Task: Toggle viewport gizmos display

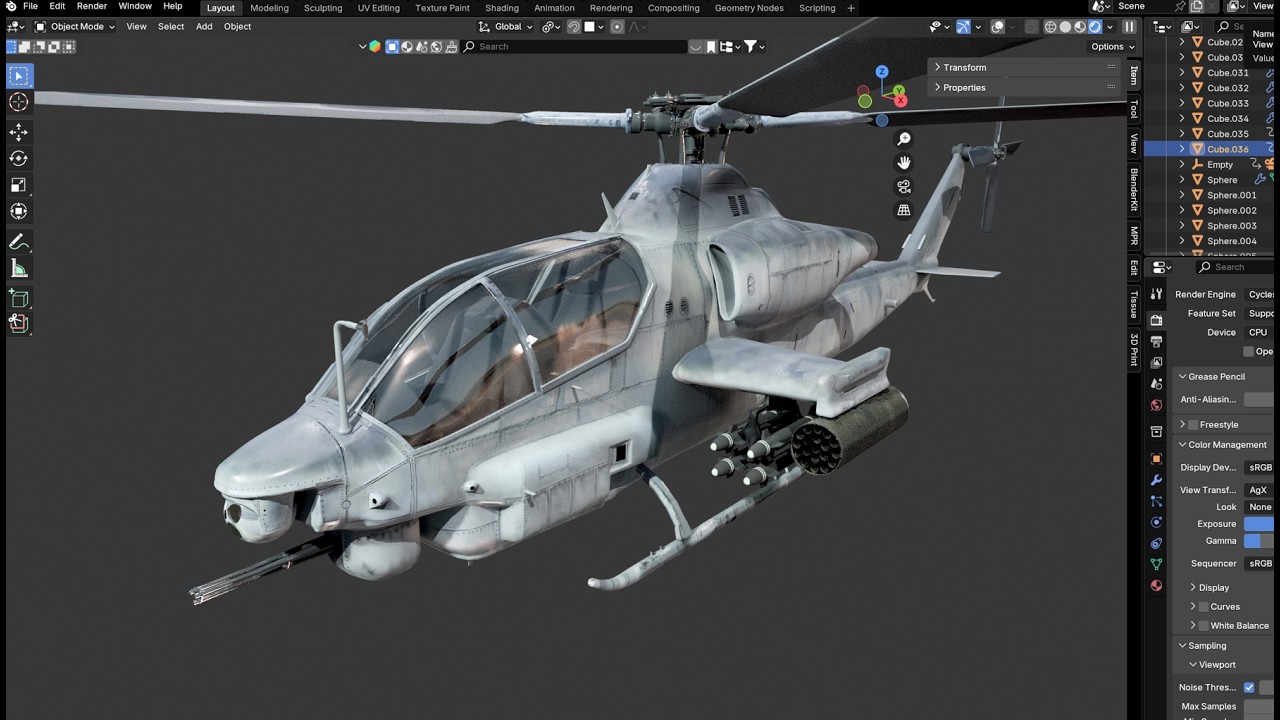Action: coord(963,27)
